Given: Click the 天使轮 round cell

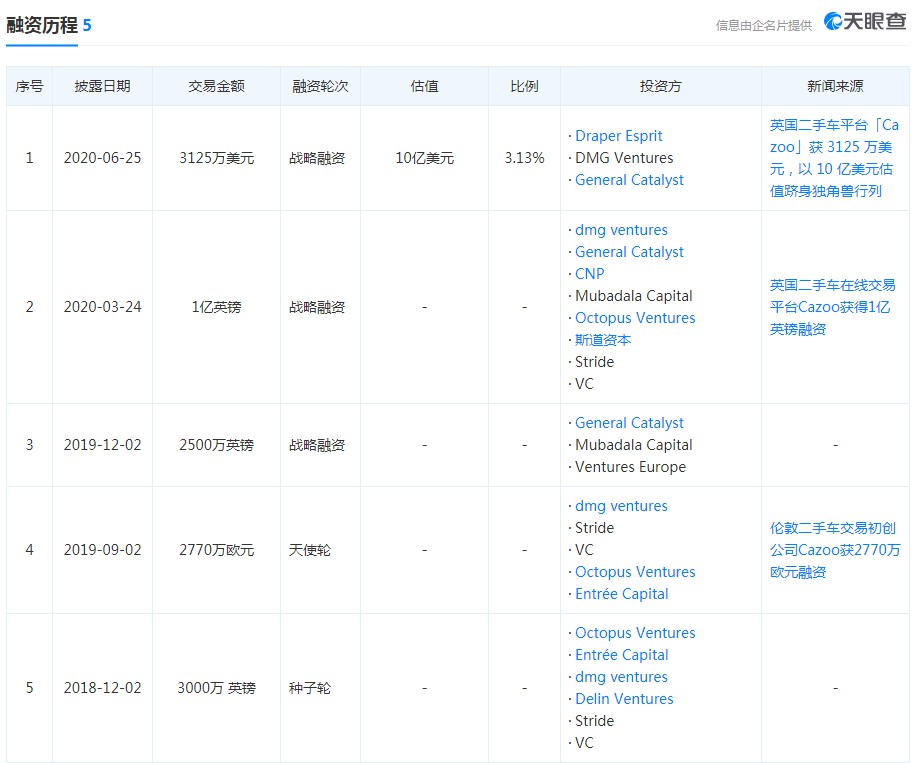Looking at the screenshot, I should pyautogui.click(x=310, y=550).
